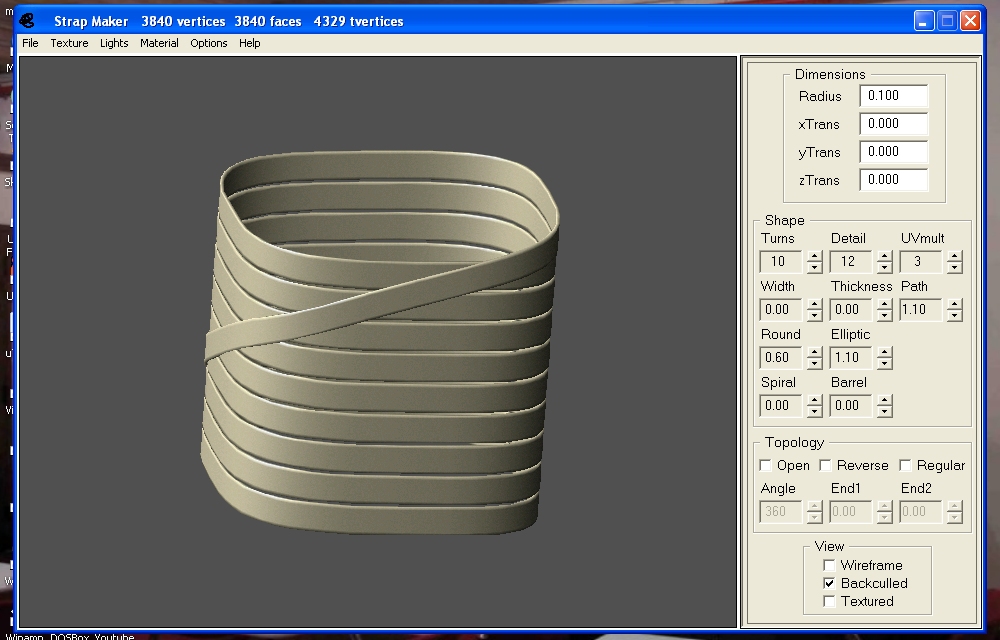Image resolution: width=1000 pixels, height=640 pixels.
Task: Decrease the Turns value with down arrow
Action: [x=814, y=267]
